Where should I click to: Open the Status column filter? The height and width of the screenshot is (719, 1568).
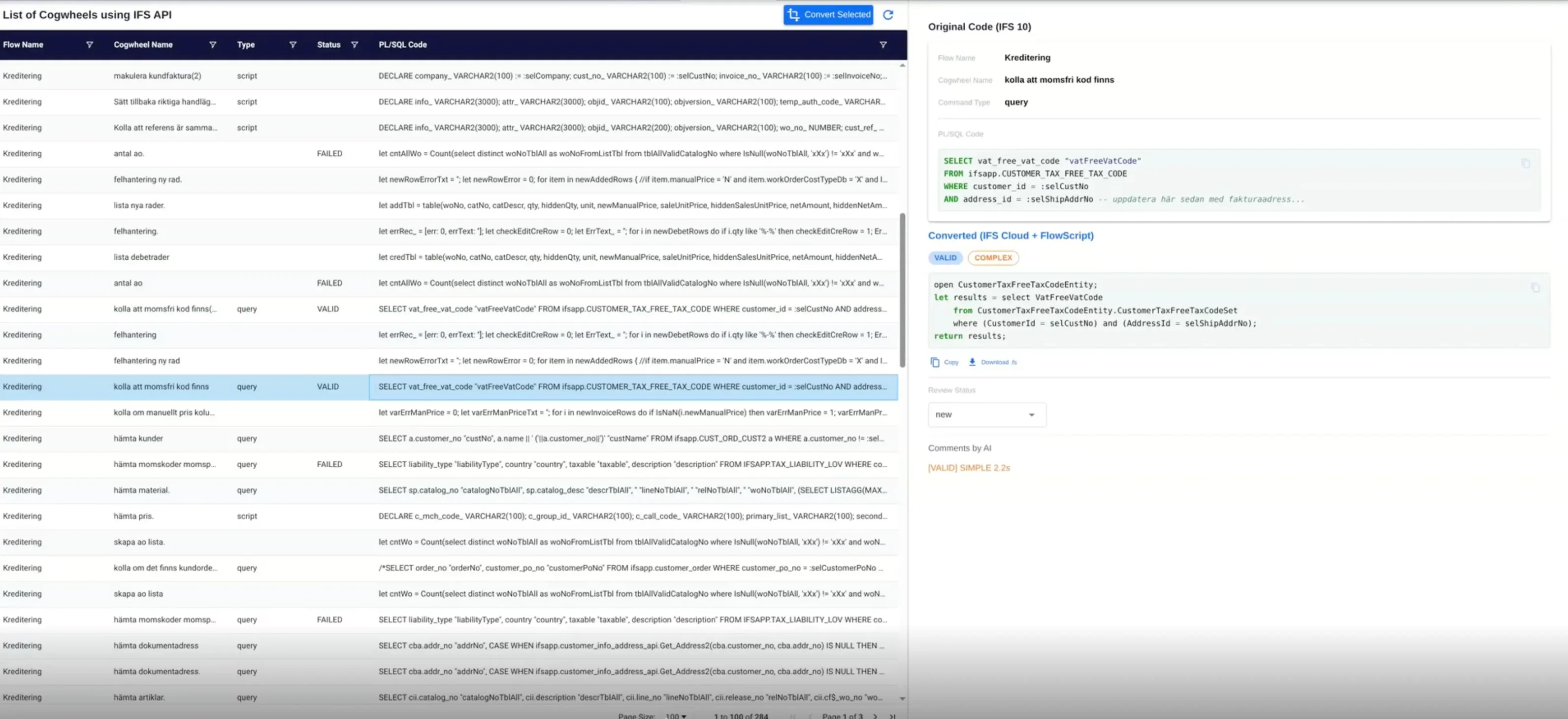pos(354,44)
